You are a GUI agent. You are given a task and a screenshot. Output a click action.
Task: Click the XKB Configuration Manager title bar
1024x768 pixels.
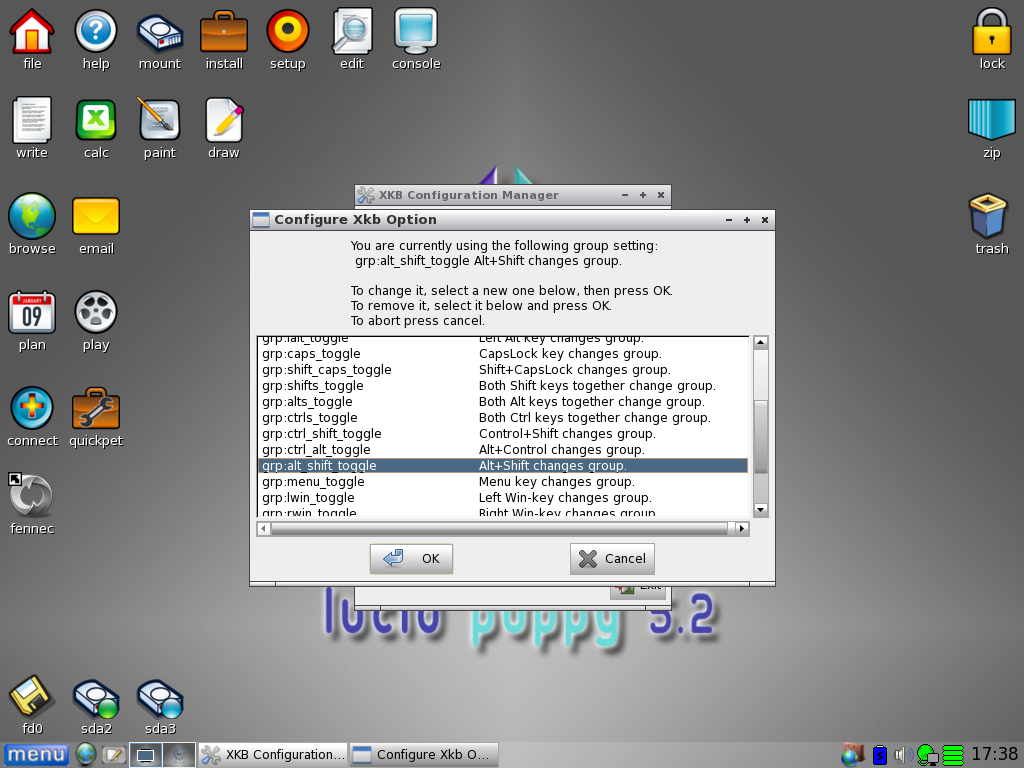pos(513,195)
